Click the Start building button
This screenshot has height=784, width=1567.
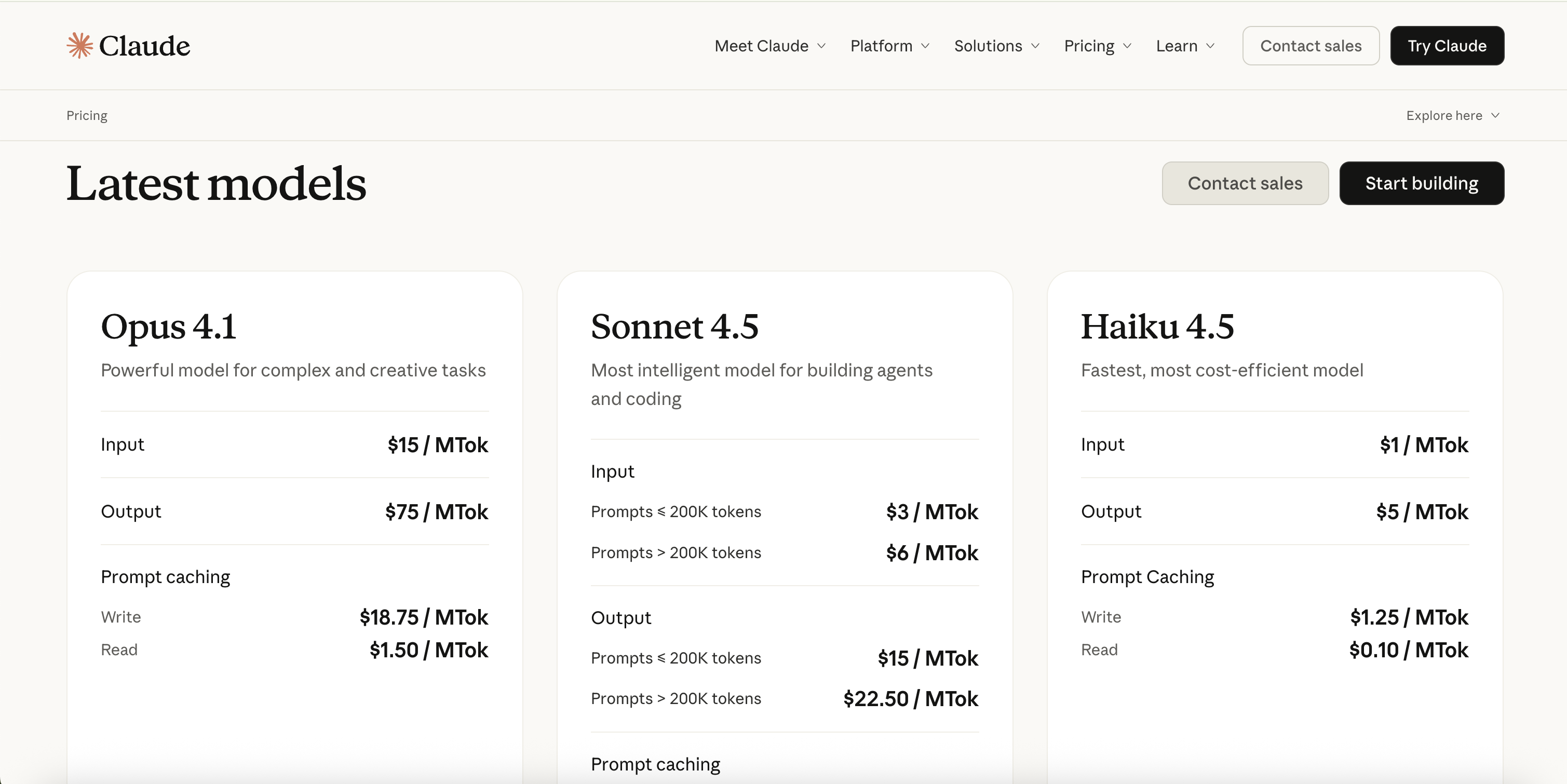click(x=1421, y=183)
